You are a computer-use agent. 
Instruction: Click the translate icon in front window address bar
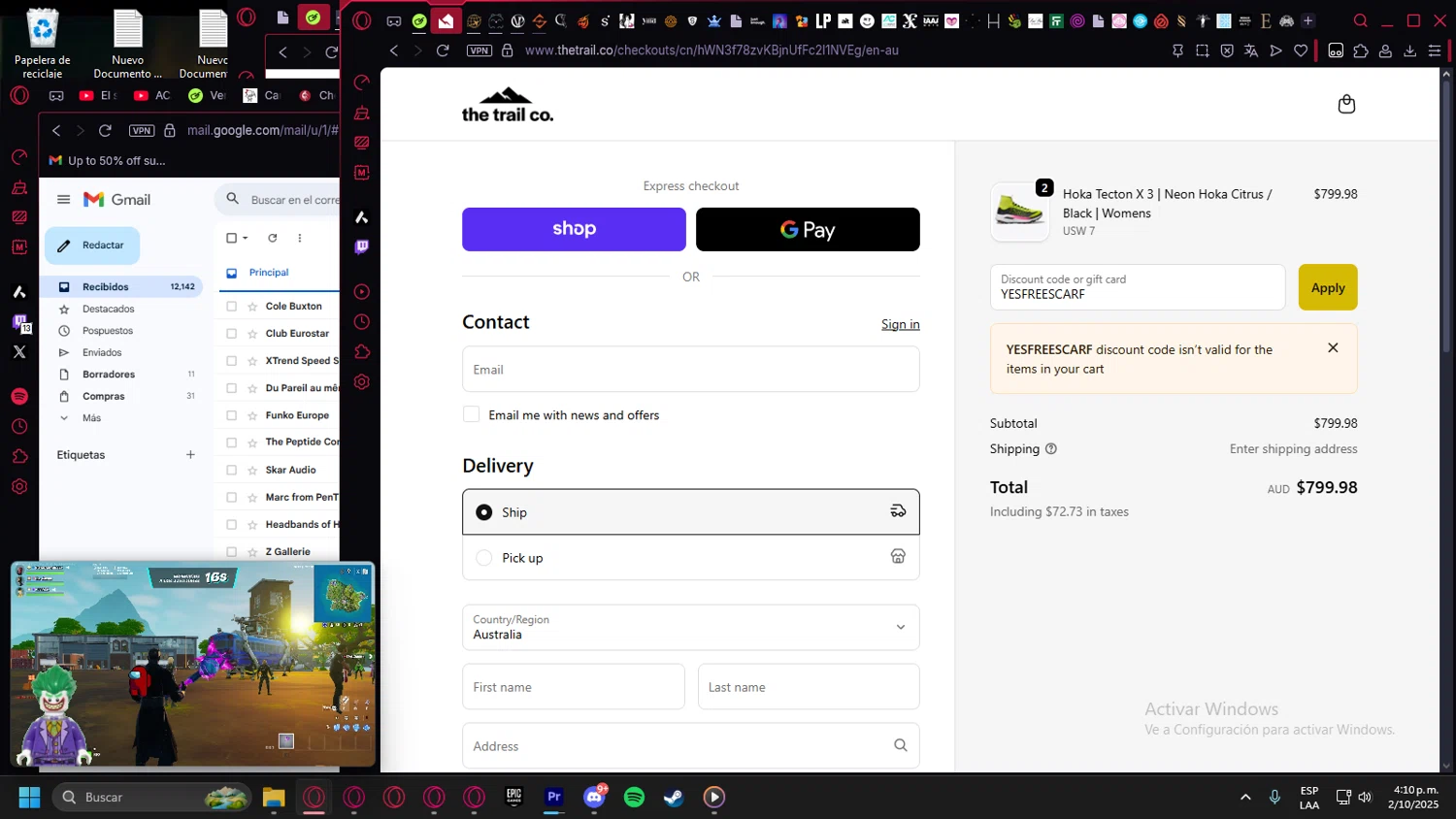[1251, 50]
